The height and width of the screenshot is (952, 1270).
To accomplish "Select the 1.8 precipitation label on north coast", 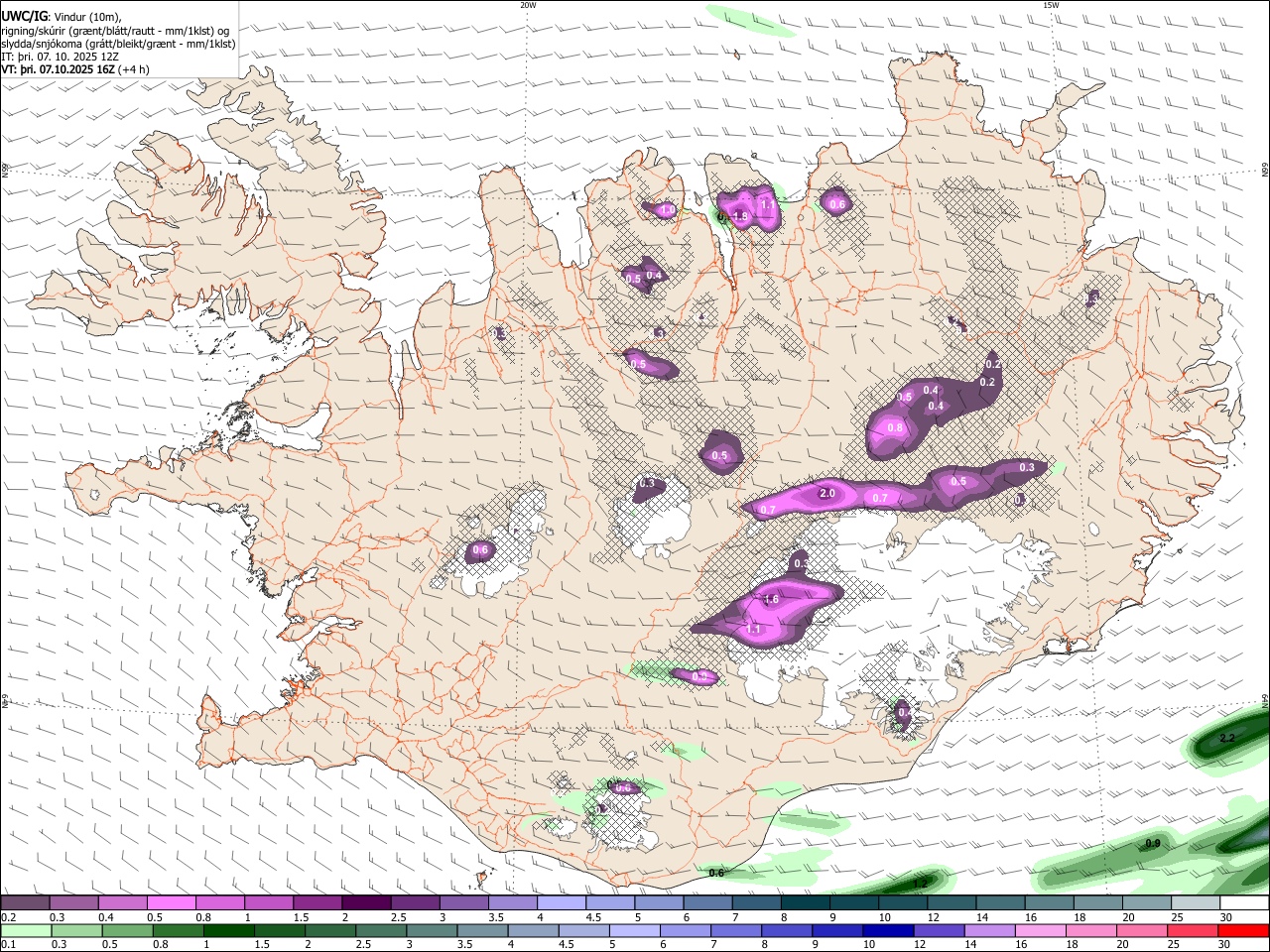I will tap(740, 216).
